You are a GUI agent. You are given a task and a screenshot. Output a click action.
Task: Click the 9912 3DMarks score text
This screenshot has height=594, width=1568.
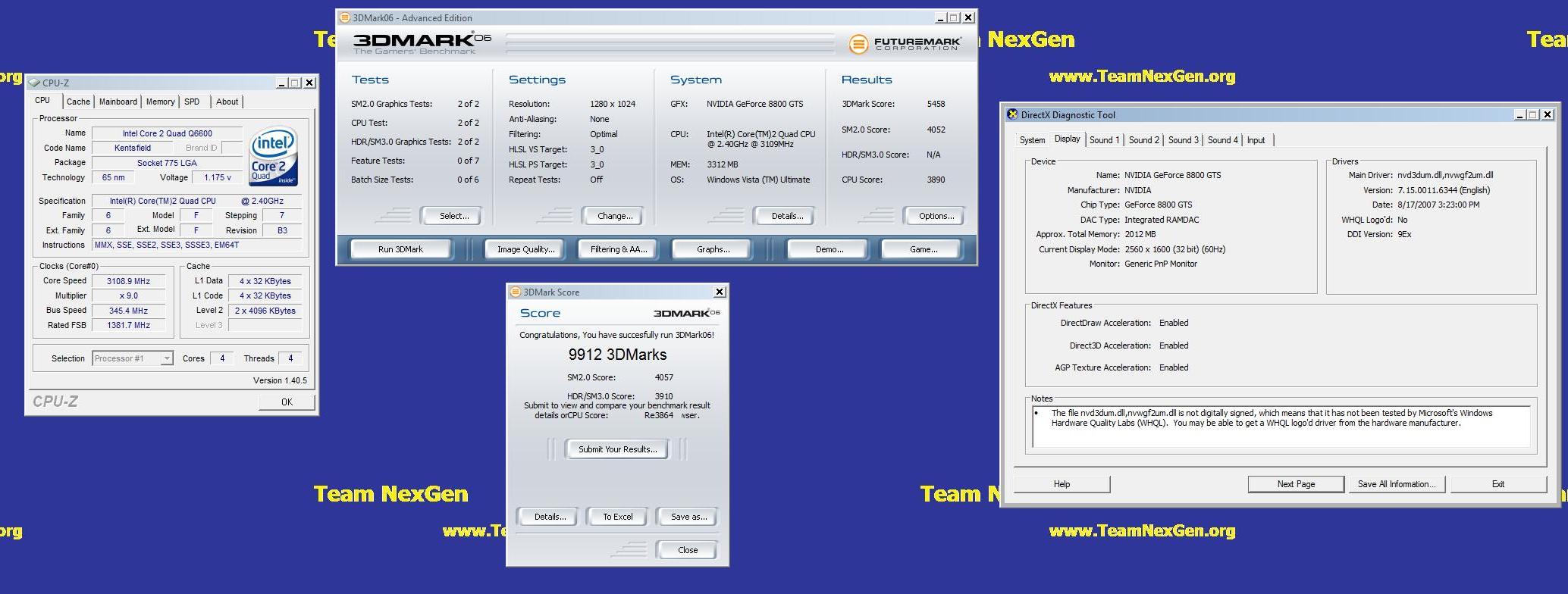617,355
